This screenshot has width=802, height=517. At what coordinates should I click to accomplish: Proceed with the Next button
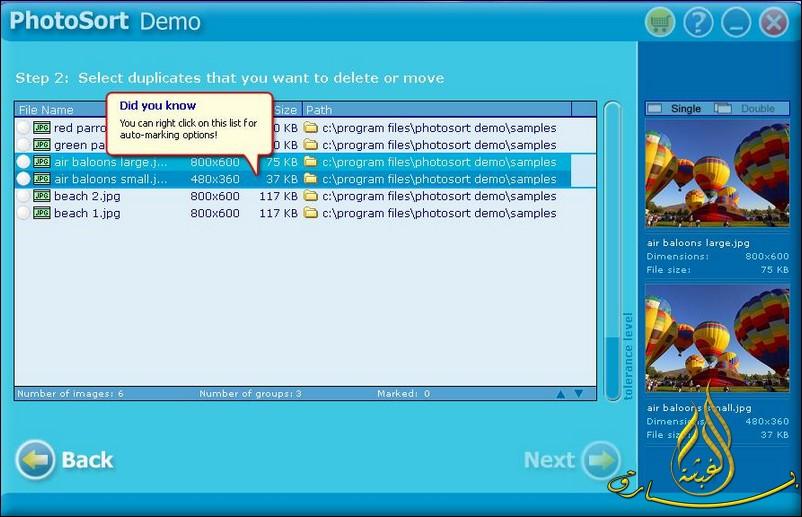click(572, 460)
